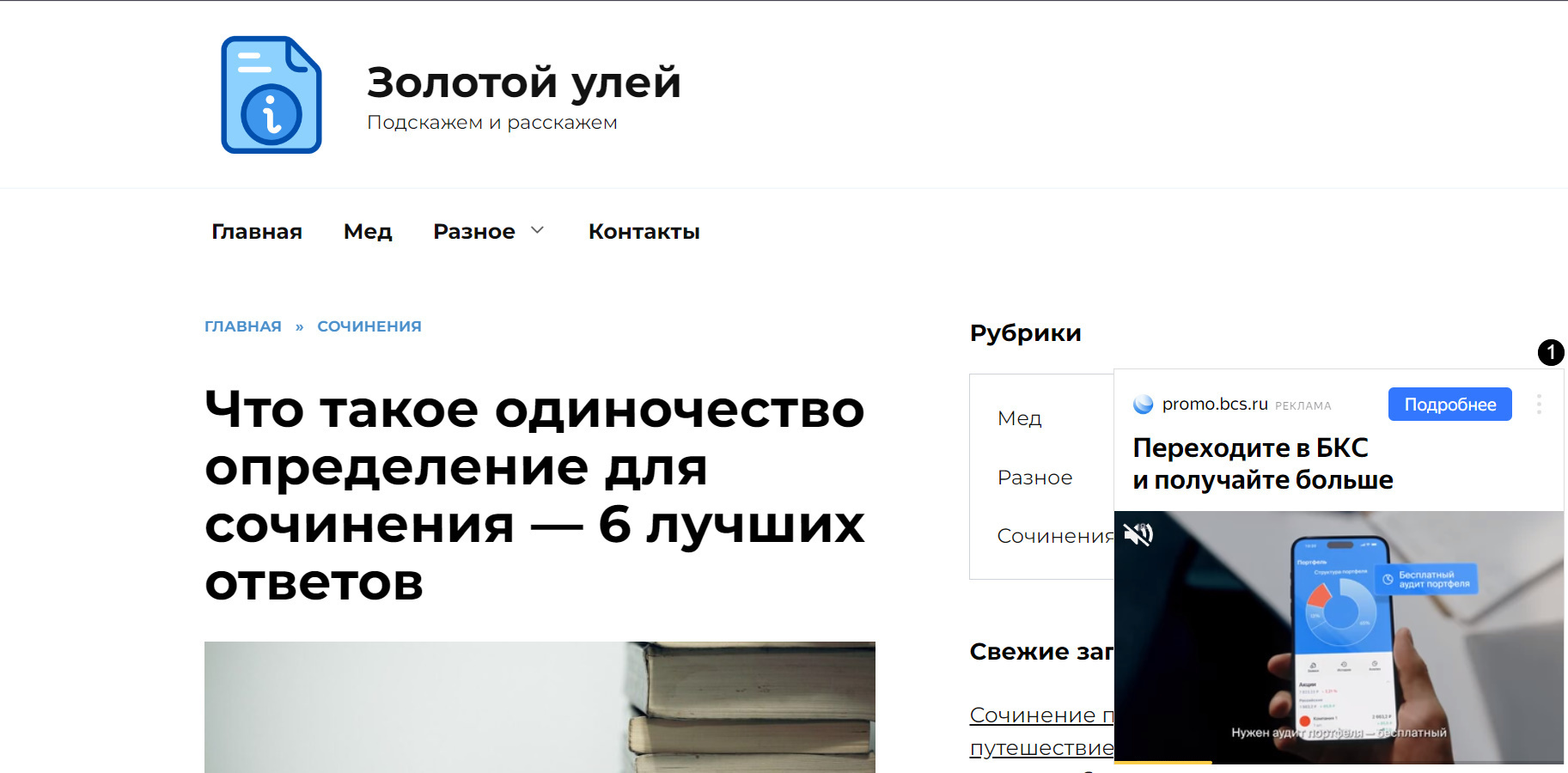Select the Мед rubric in the sidebar
1568x773 pixels.
coord(1019,418)
